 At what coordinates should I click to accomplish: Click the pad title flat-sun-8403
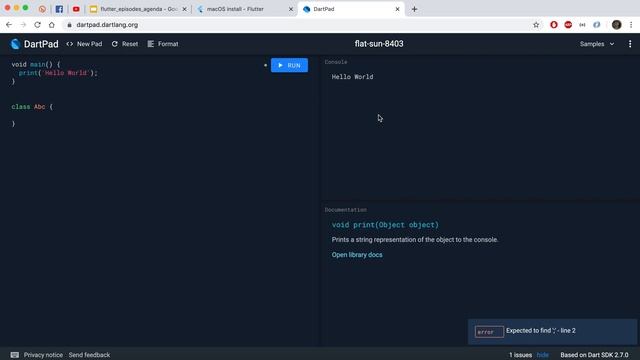(x=379, y=44)
